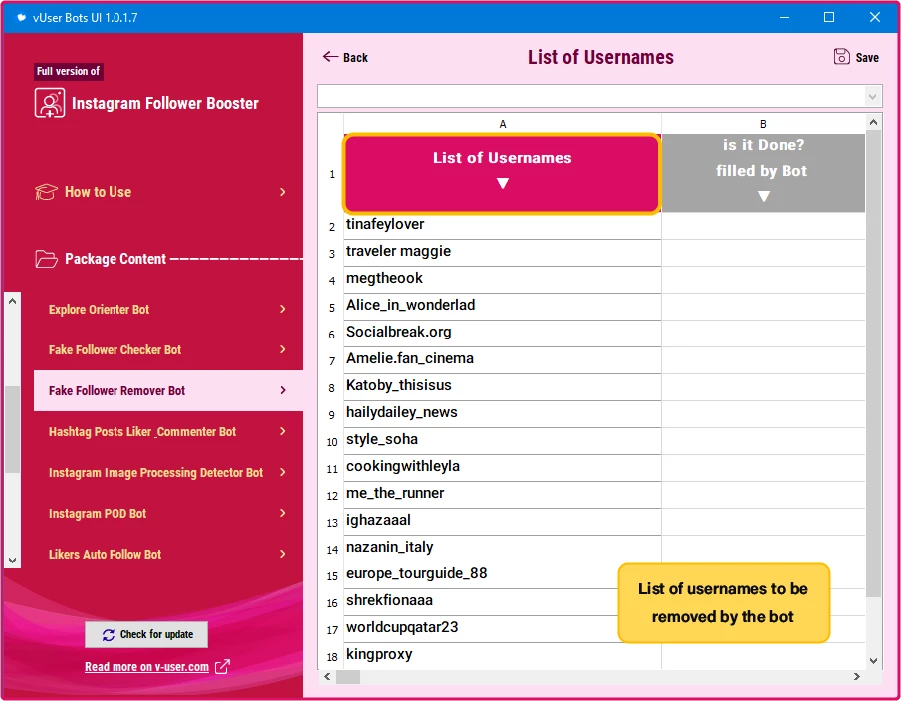The height and width of the screenshot is (701, 901).
Task: Select the cell 'europe_tourguide_88'
Action: pos(480,575)
